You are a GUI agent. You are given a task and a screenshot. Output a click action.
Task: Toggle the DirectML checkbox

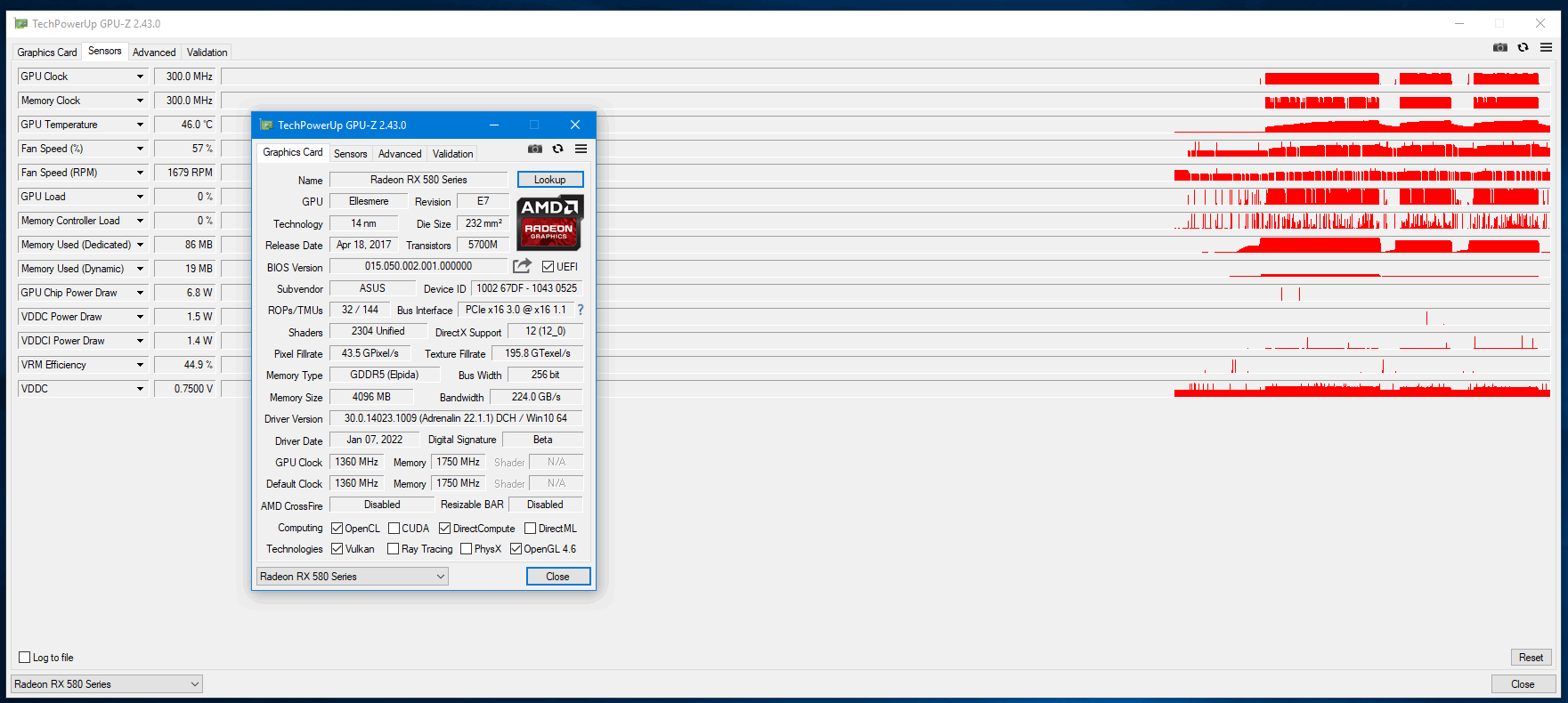click(x=530, y=528)
